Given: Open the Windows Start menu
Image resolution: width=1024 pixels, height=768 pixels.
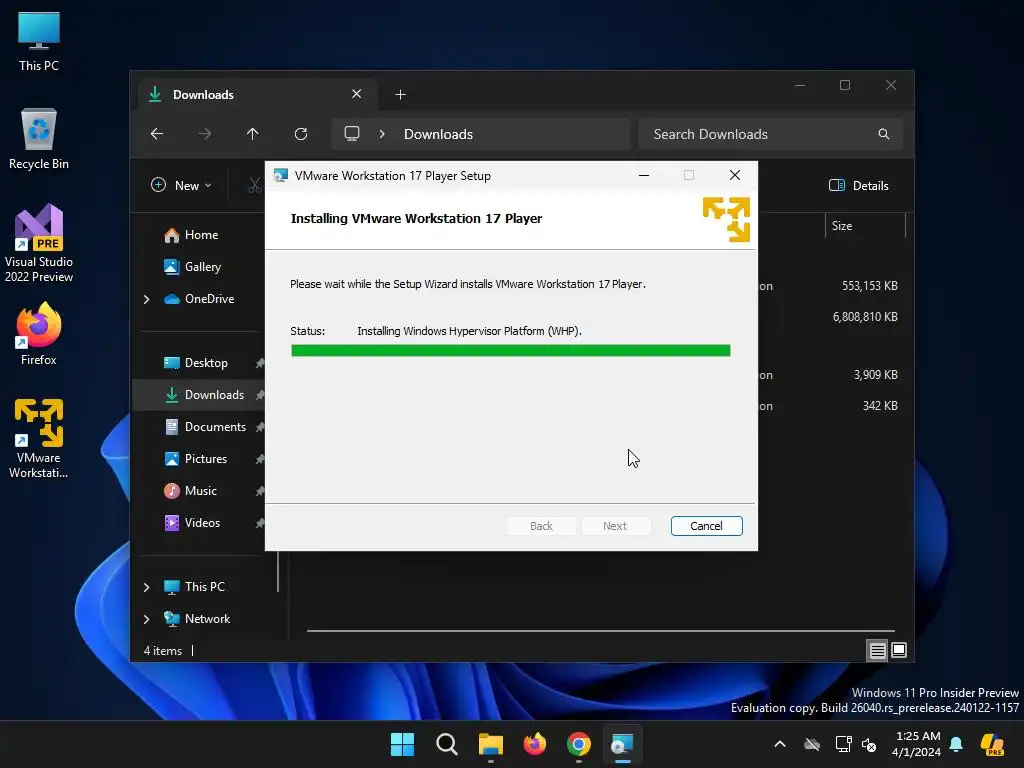Looking at the screenshot, I should tap(402, 744).
